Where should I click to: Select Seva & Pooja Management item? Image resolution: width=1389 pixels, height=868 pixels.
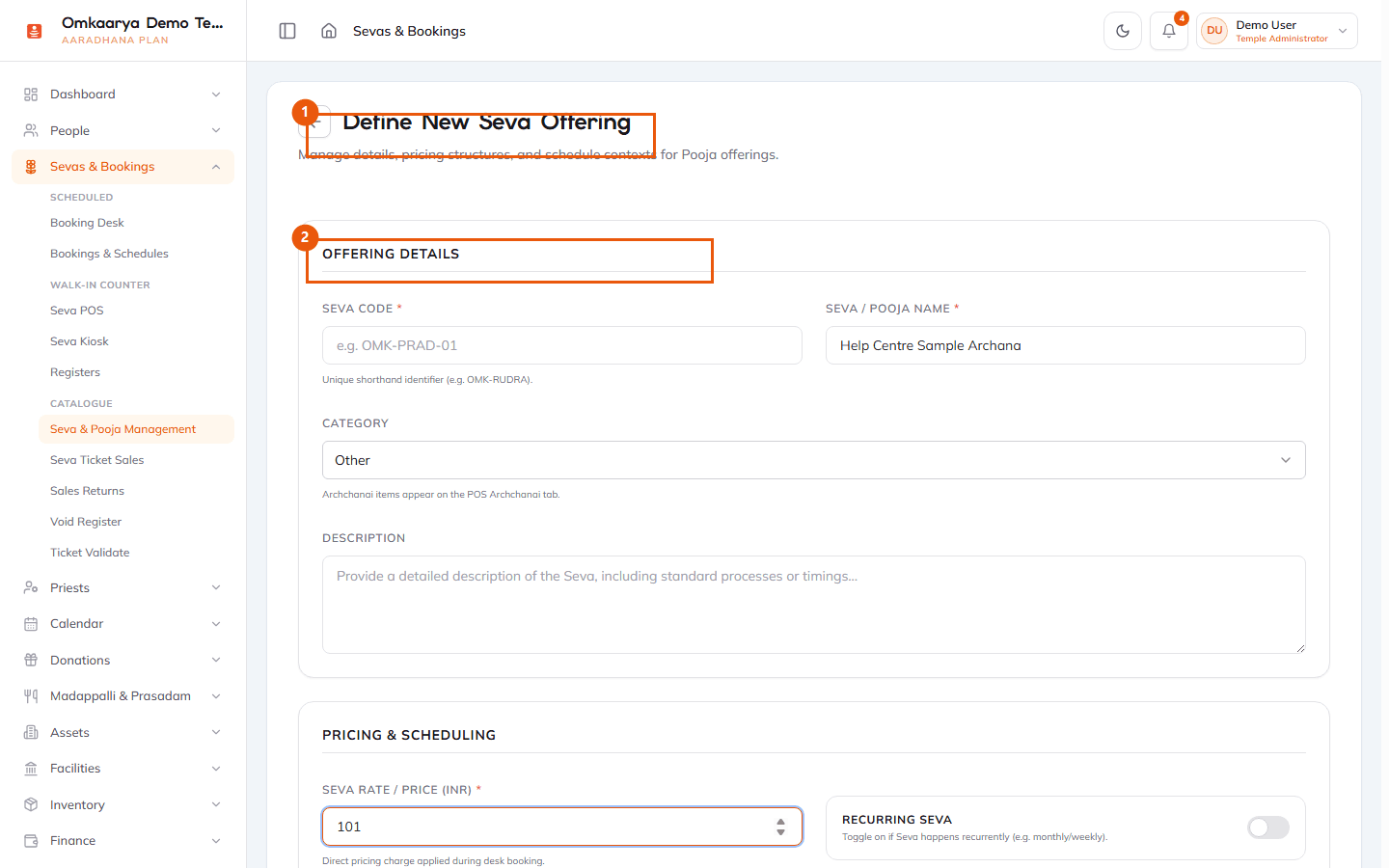coord(136,429)
